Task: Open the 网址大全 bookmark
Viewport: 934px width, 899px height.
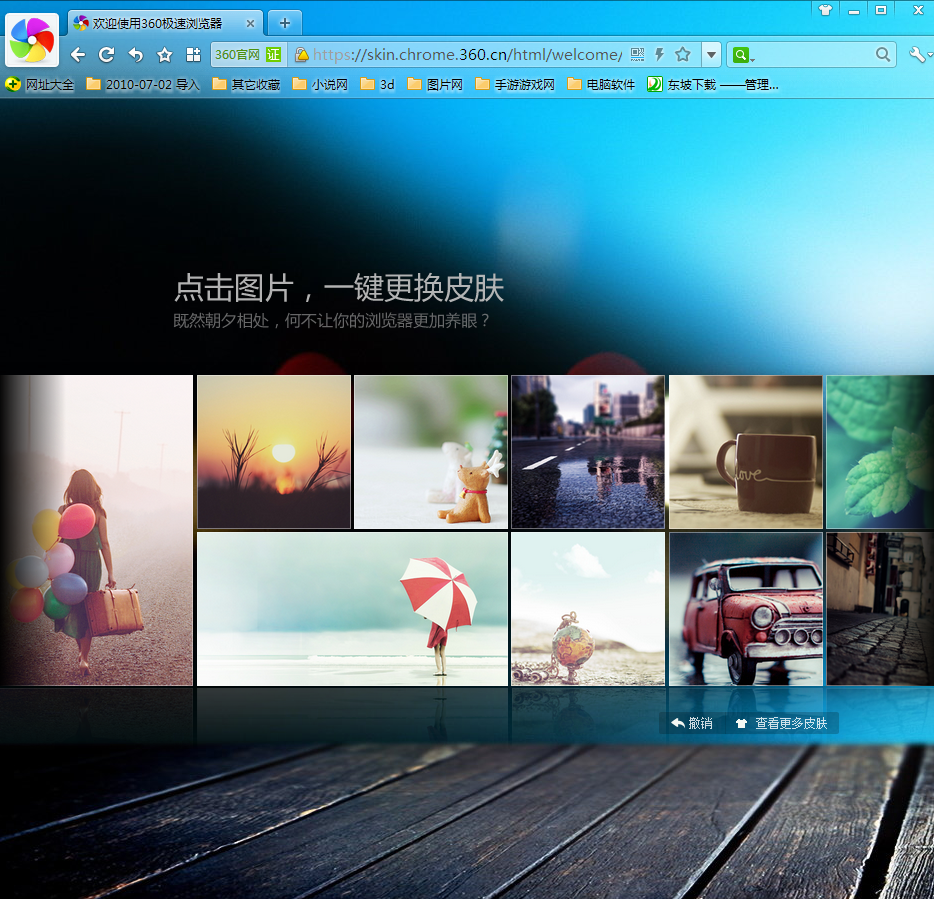Action: (40, 85)
